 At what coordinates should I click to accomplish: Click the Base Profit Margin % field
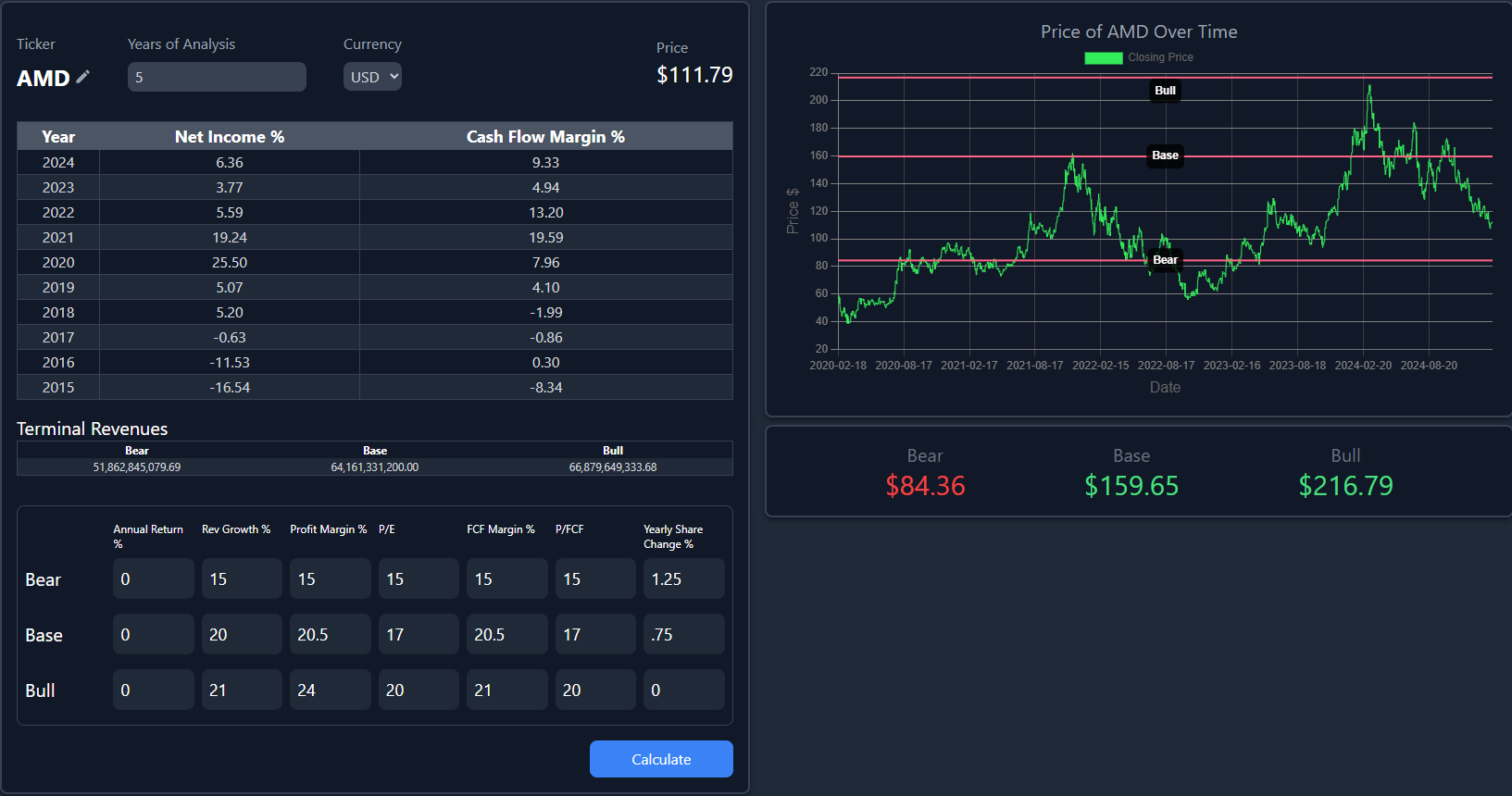point(330,634)
